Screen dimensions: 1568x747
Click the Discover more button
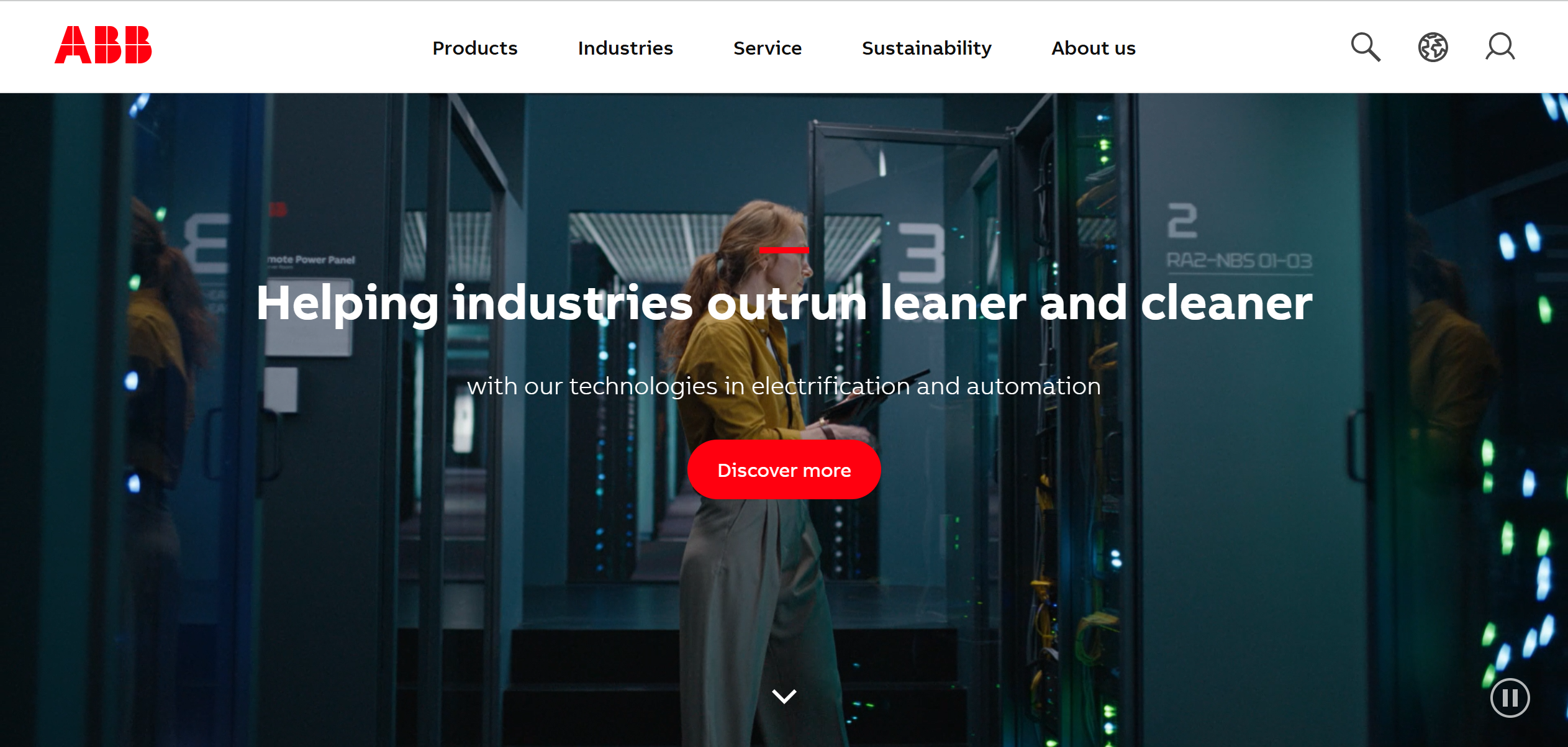click(784, 470)
